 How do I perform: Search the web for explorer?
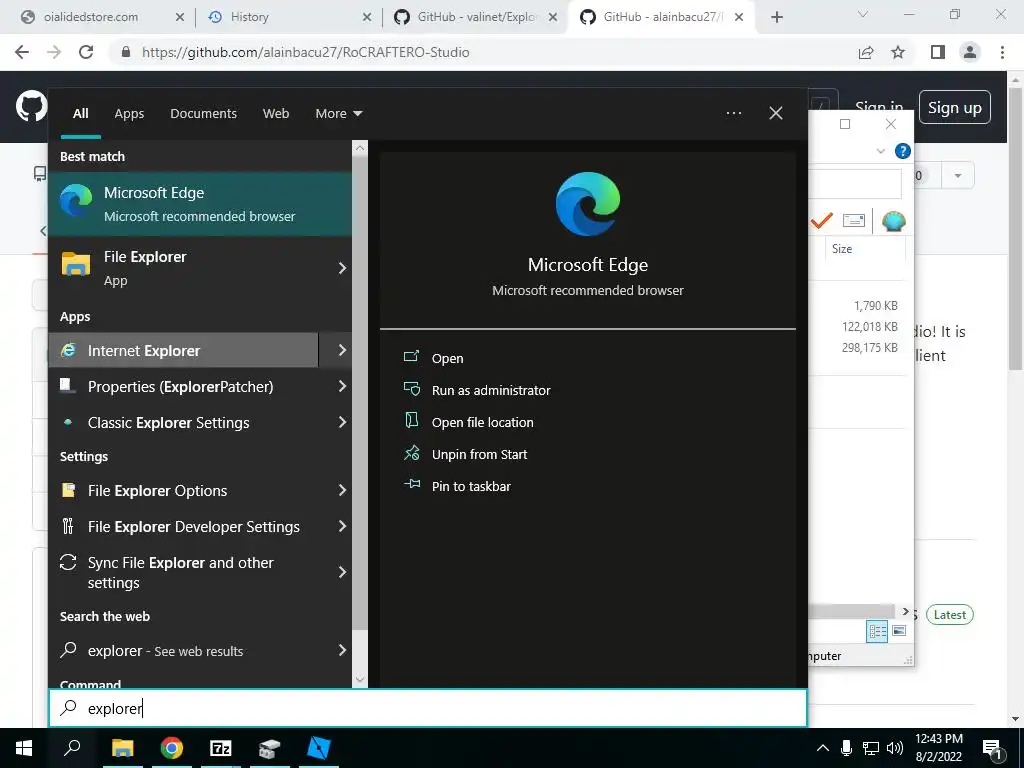(x=184, y=650)
